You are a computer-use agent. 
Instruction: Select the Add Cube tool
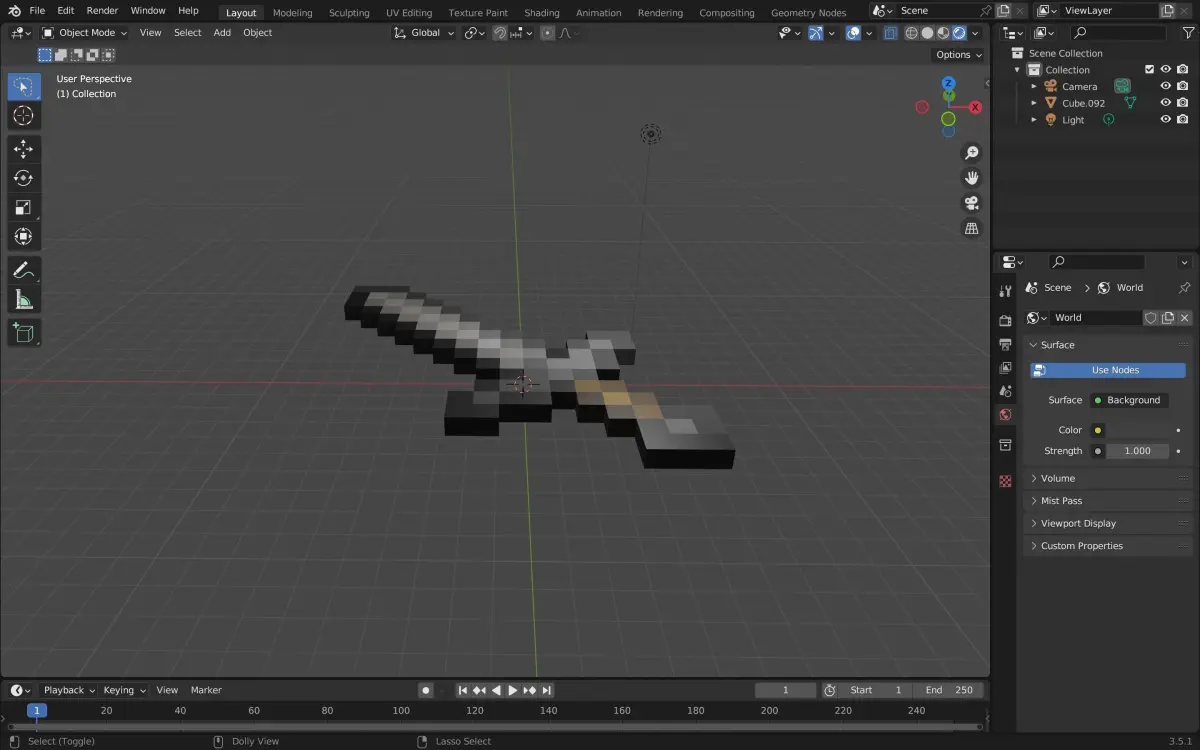point(24,333)
